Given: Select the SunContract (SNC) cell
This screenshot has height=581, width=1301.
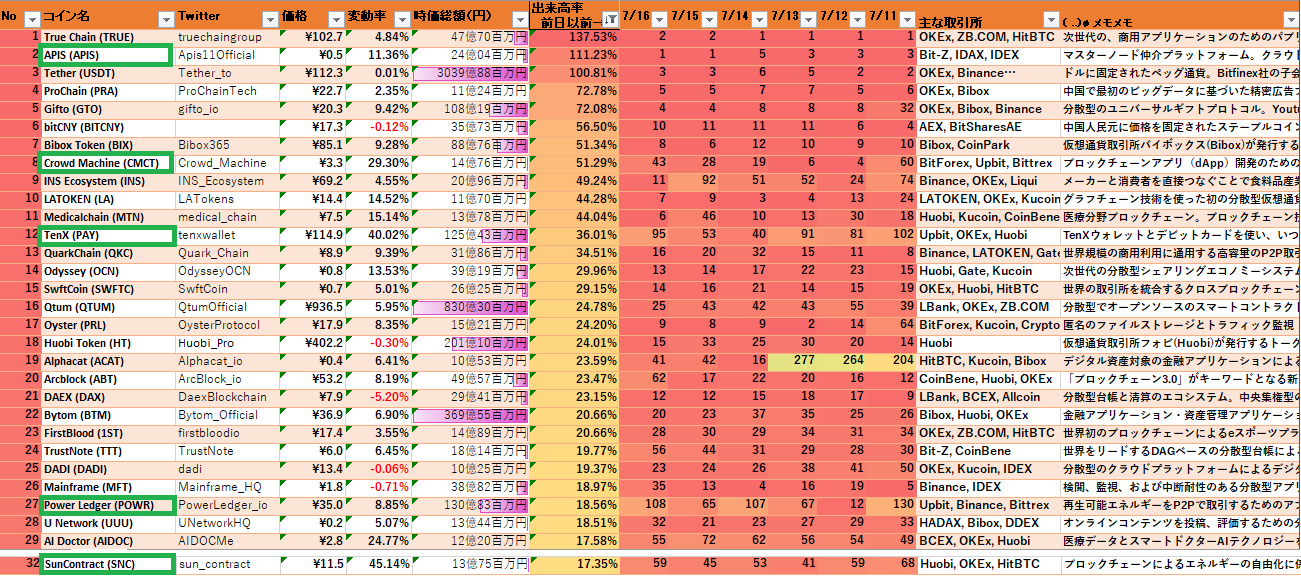Looking at the screenshot, I should point(105,564).
